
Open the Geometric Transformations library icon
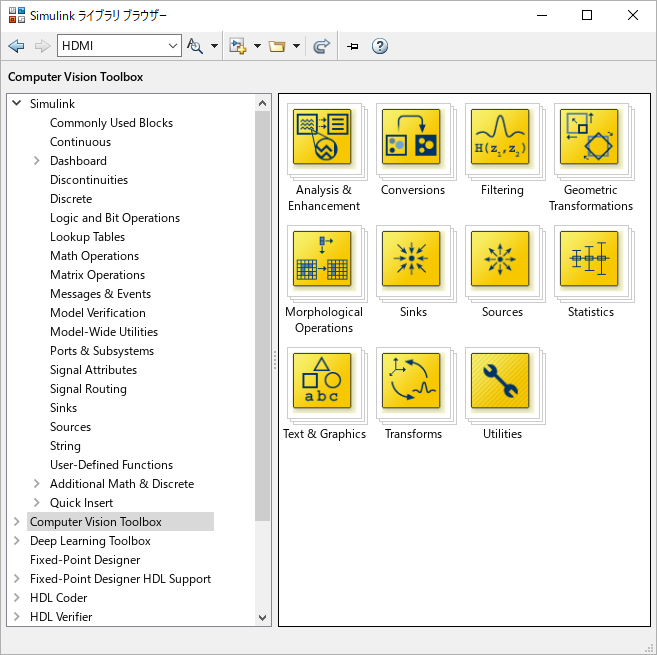pyautogui.click(x=589, y=137)
